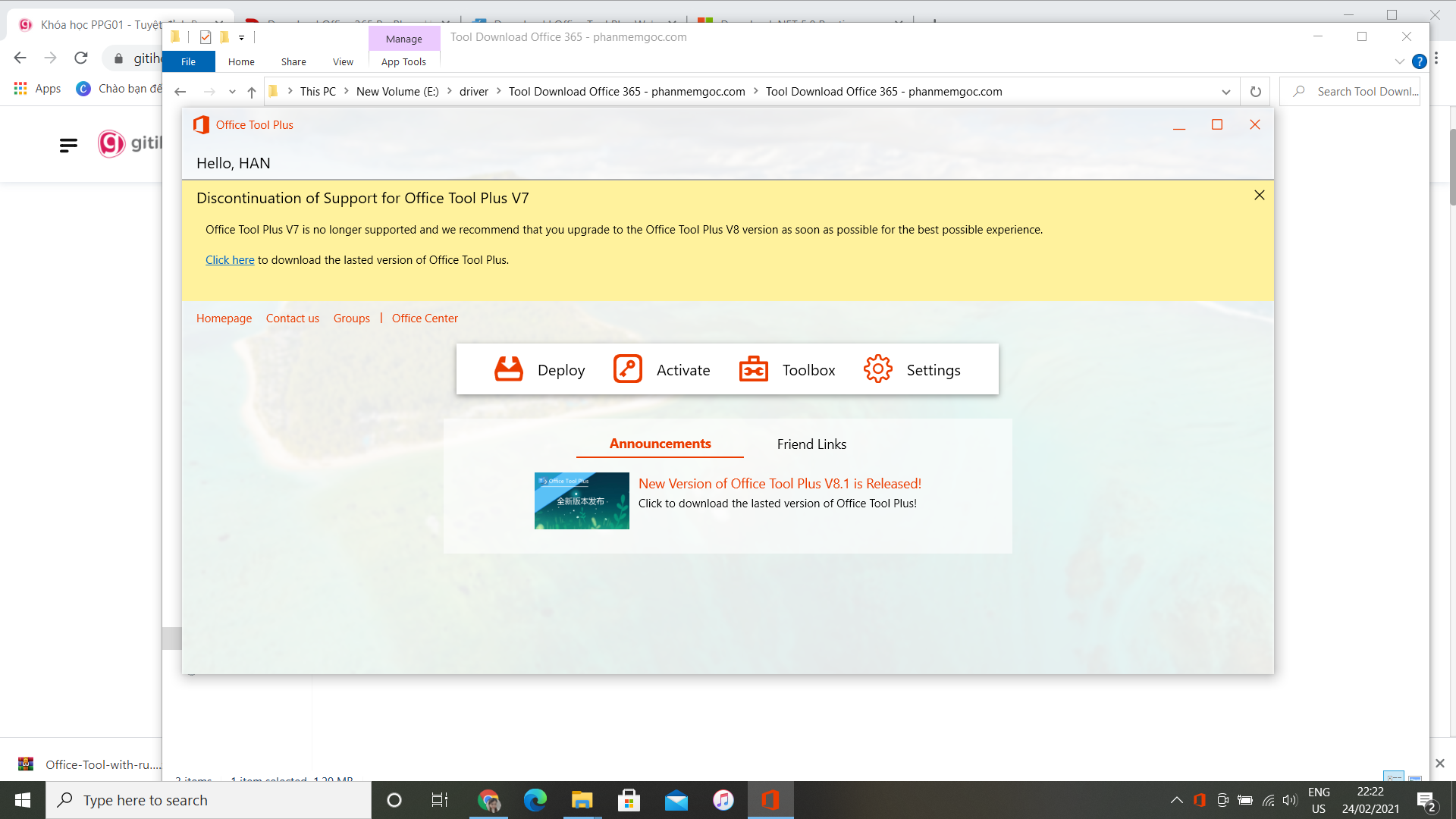Open the Mail app from the taskbar
Screen dimensions: 1456x819
pos(676,800)
